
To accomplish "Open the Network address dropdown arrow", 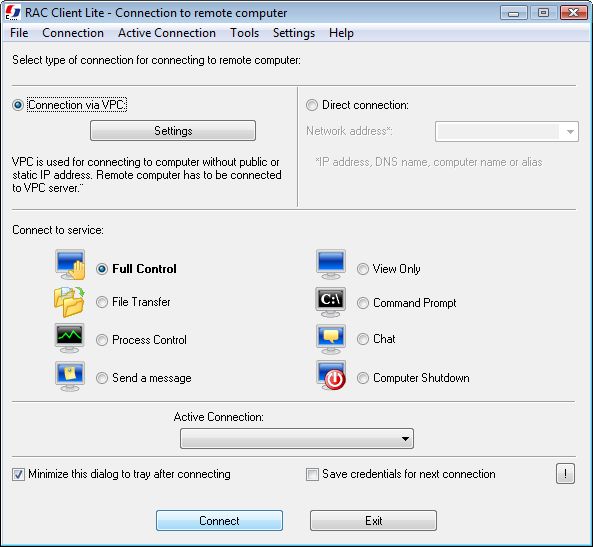I will pyautogui.click(x=570, y=132).
